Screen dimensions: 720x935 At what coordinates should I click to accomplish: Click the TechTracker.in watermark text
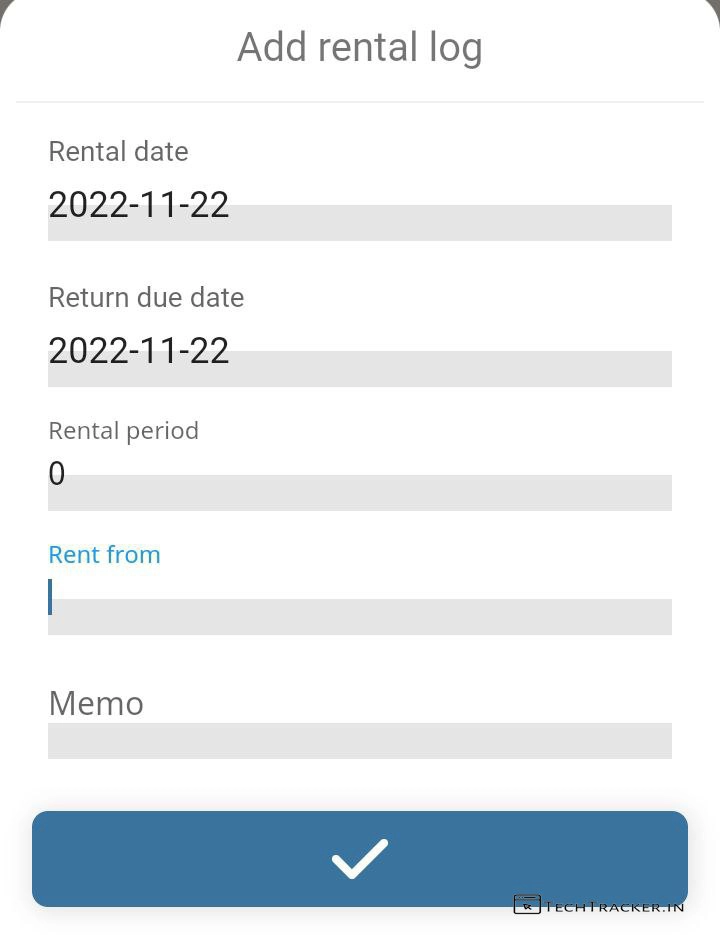point(614,906)
